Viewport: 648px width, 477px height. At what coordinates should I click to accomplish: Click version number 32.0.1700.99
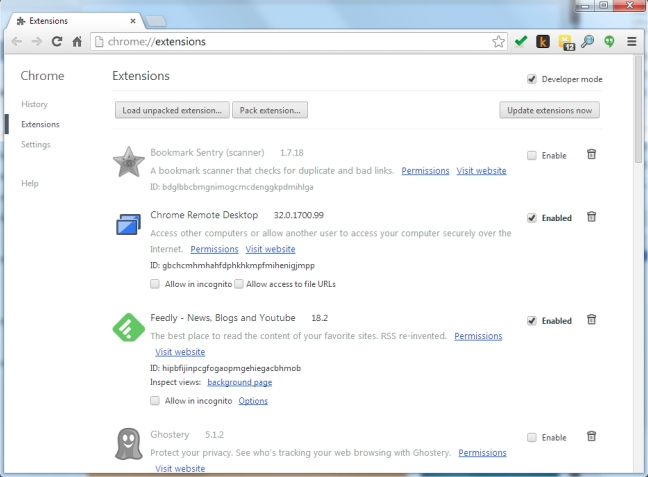[x=299, y=215]
